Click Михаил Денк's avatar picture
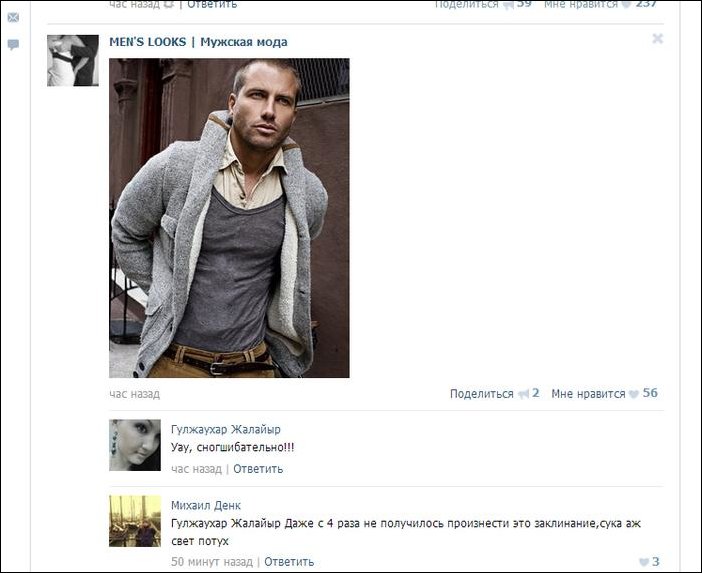 click(135, 521)
